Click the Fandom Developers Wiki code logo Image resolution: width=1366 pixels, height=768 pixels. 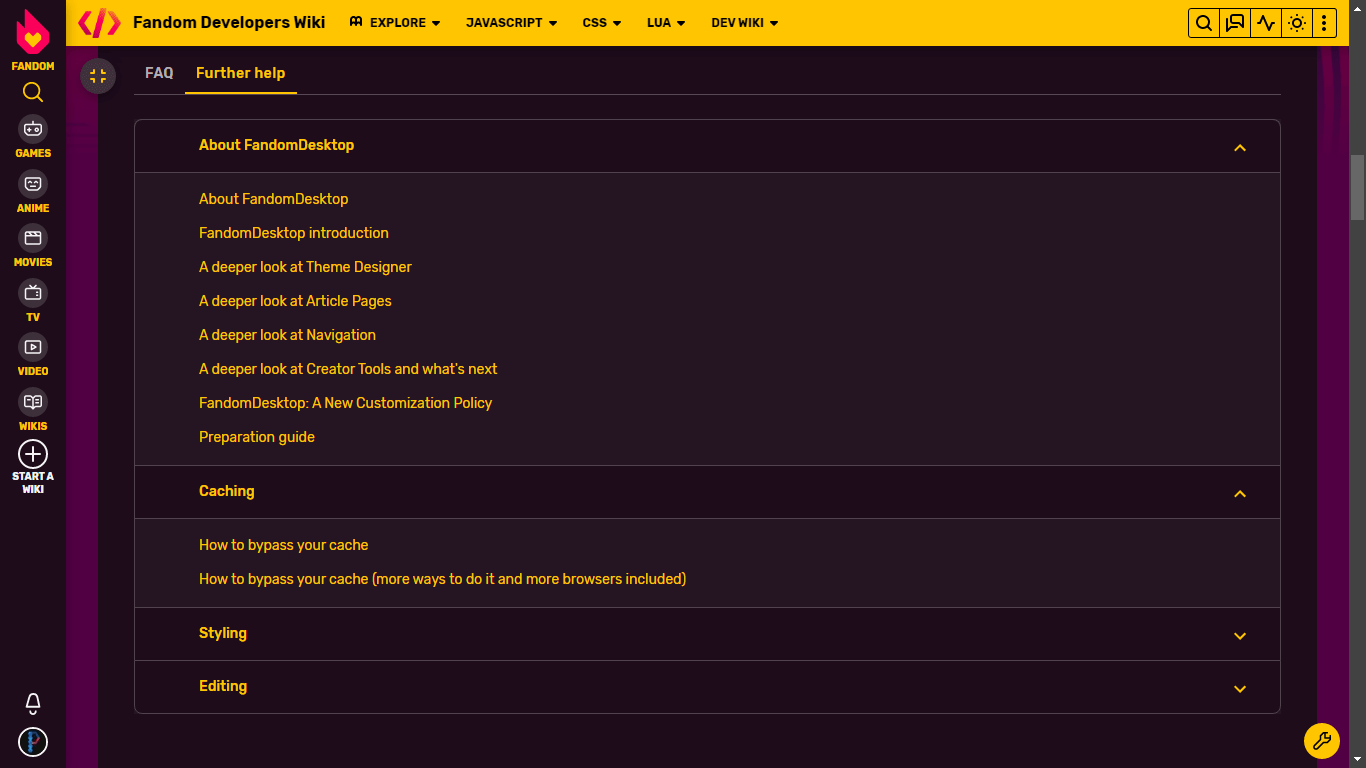coord(99,23)
